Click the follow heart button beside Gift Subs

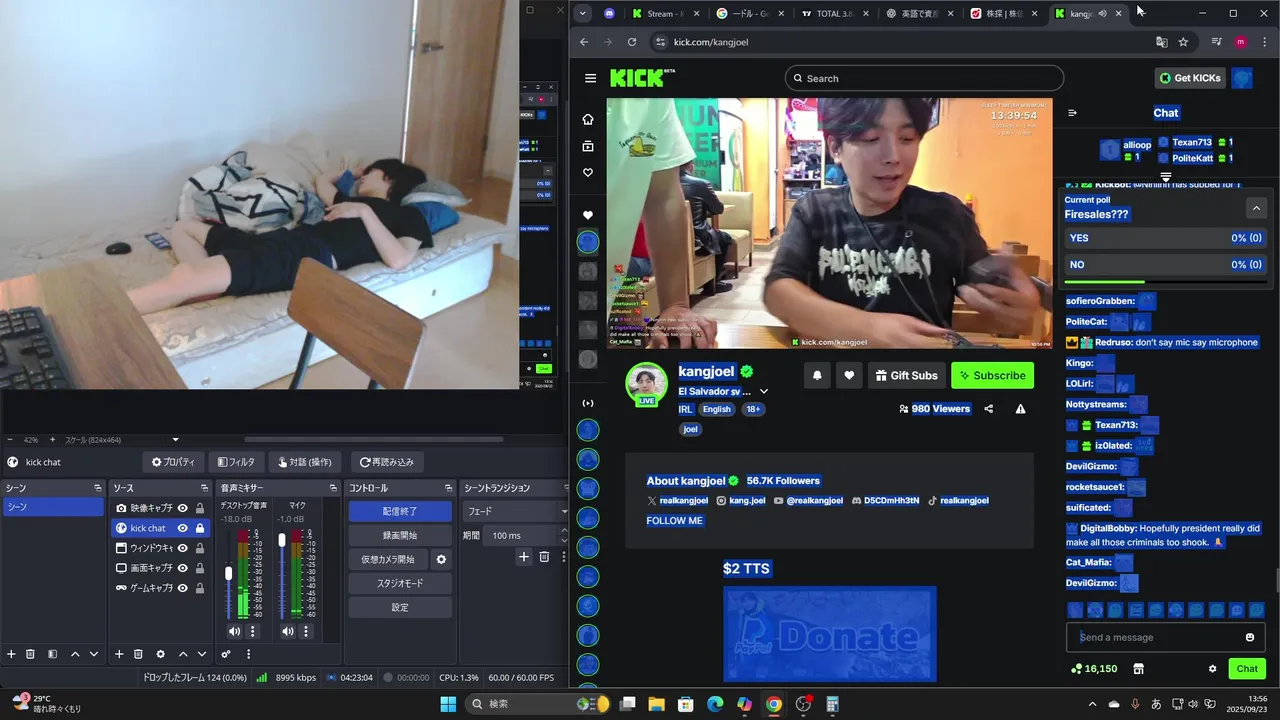point(849,375)
